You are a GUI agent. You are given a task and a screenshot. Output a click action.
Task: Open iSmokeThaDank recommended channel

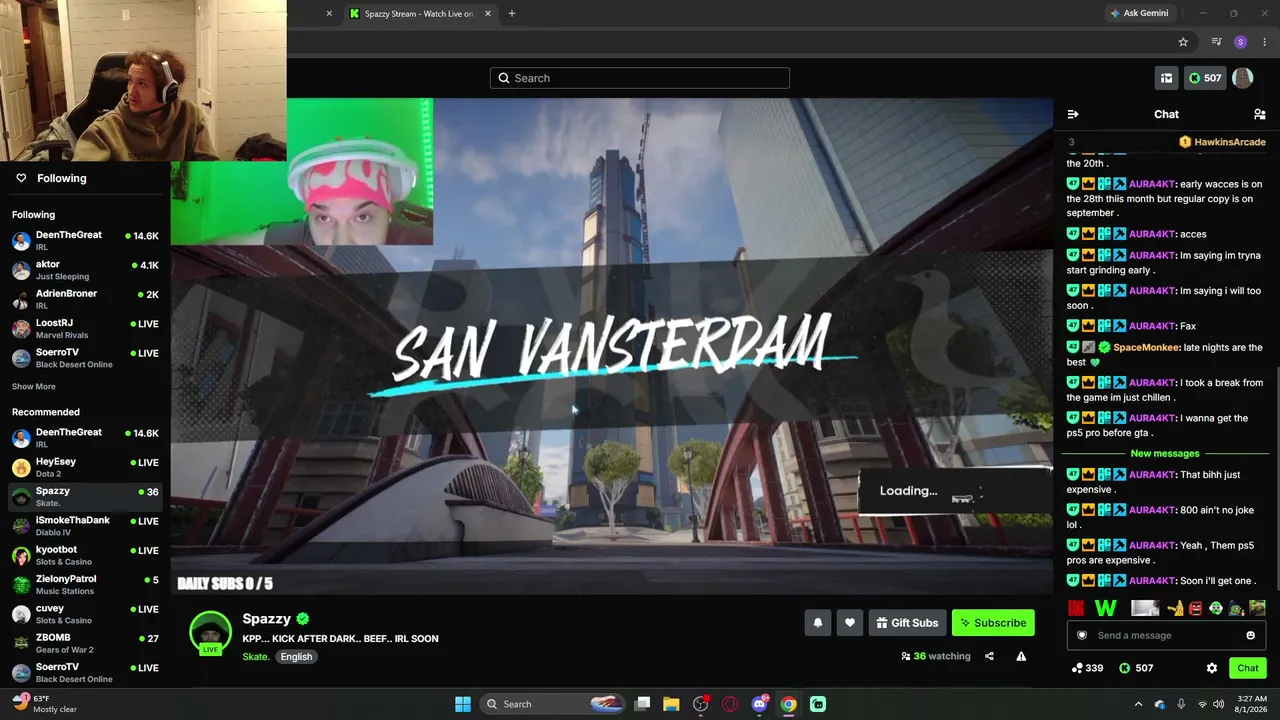(85, 525)
